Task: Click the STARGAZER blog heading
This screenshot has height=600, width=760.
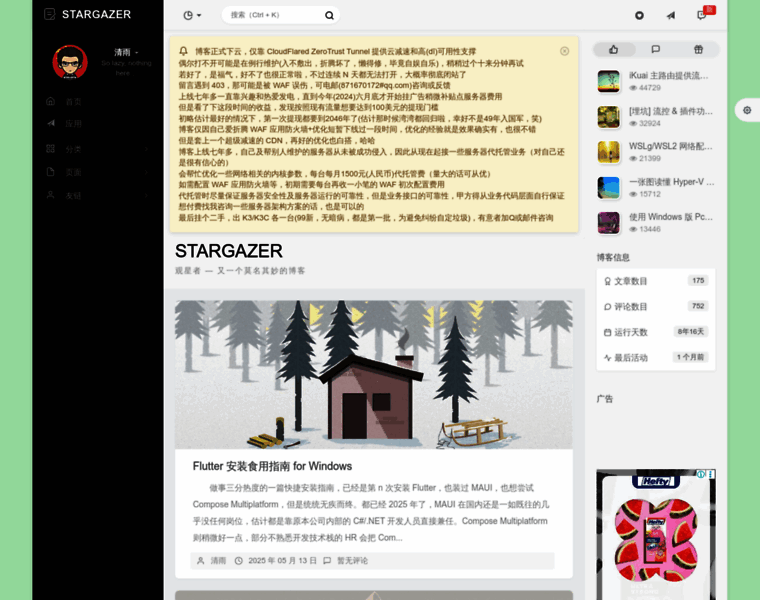Action: click(229, 251)
